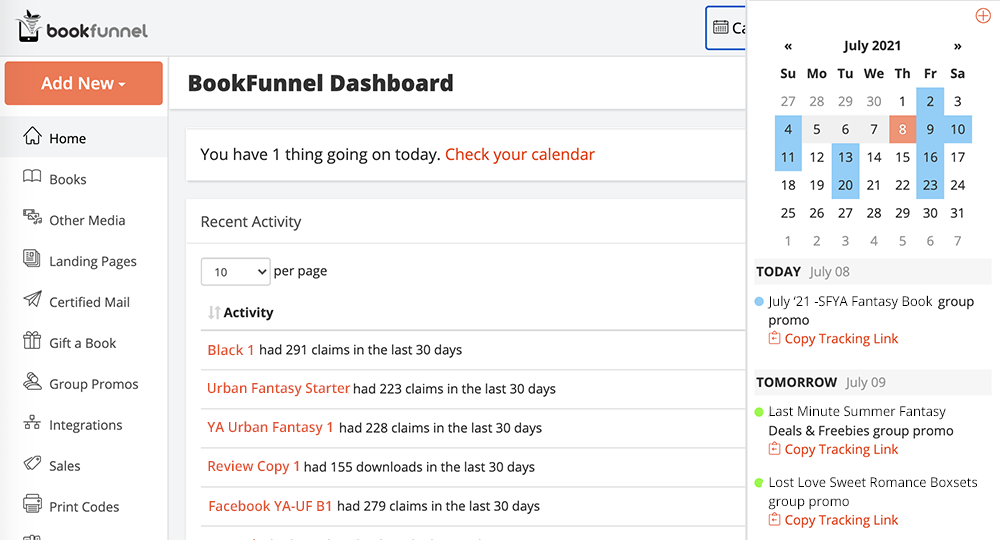The width and height of the screenshot is (1000, 540).
Task: Copy Tracking Link for Lost Love Sweet Romance
Action: (841, 520)
